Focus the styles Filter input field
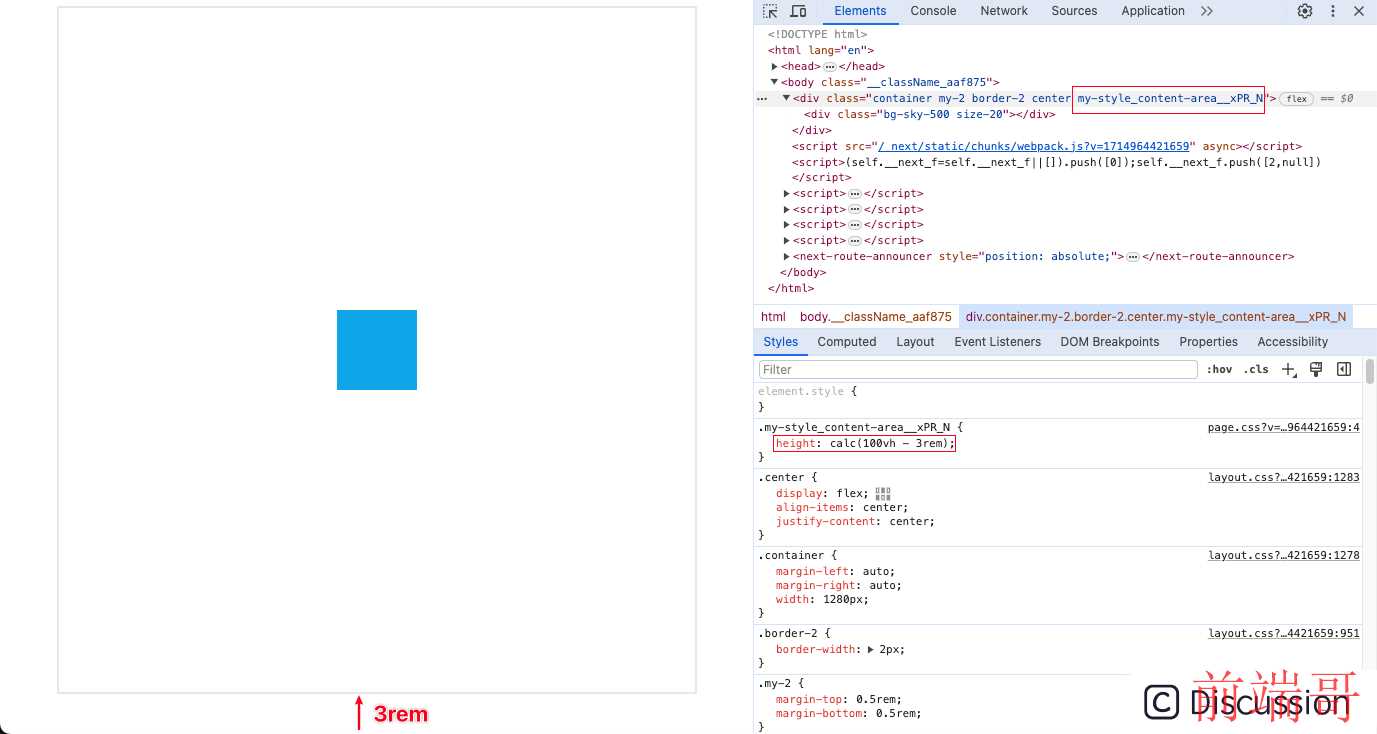The height and width of the screenshot is (734, 1377). click(978, 370)
